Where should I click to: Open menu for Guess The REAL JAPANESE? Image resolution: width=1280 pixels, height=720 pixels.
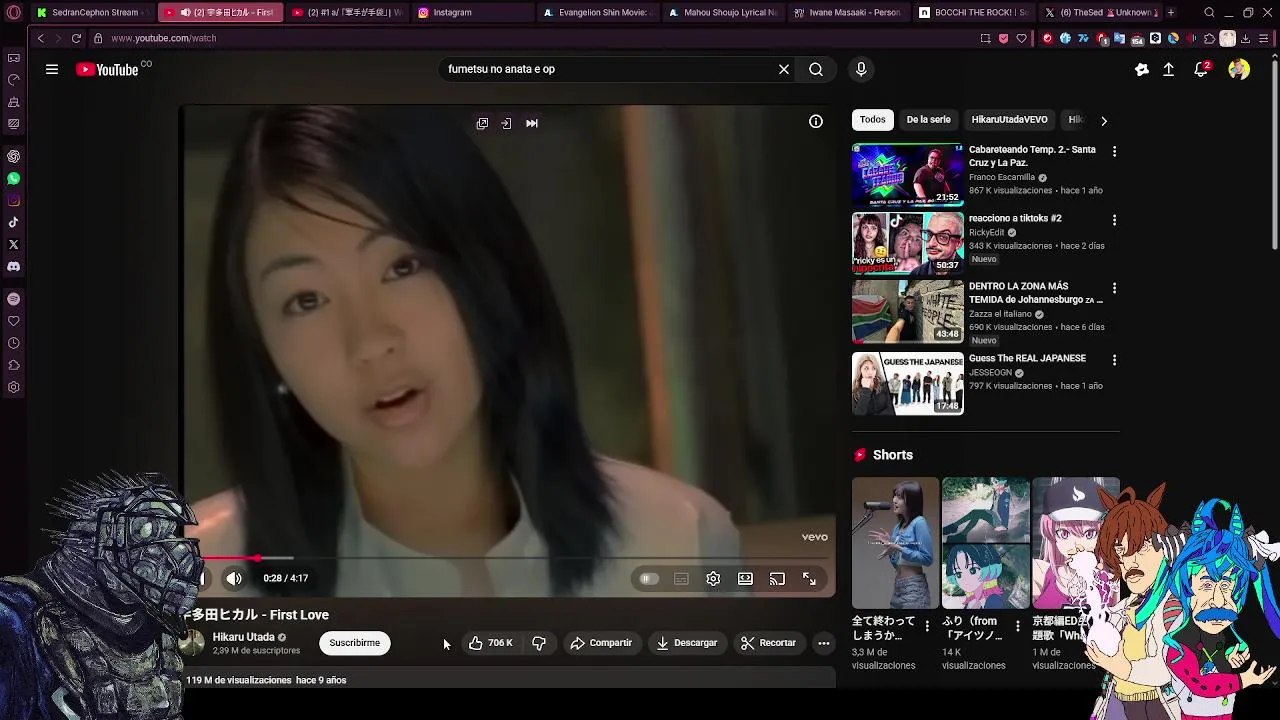point(1114,360)
